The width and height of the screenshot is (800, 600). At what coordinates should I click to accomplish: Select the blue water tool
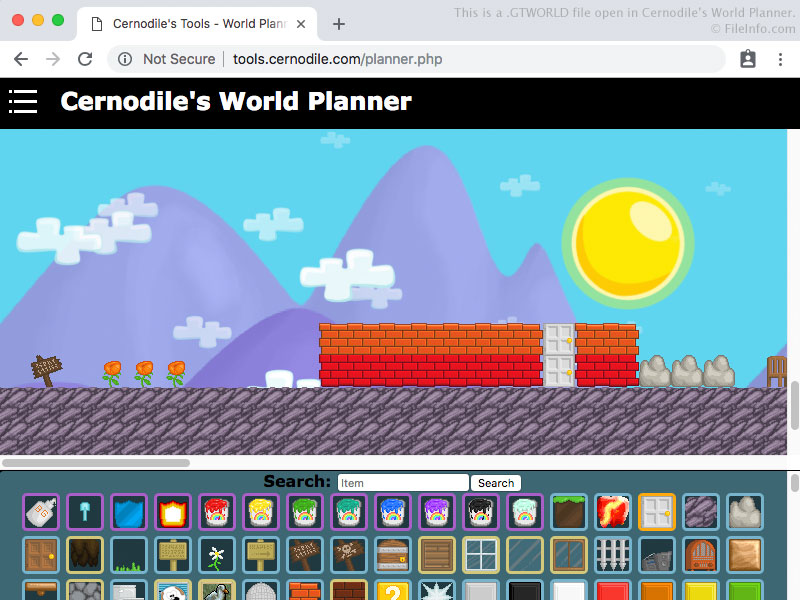129,512
